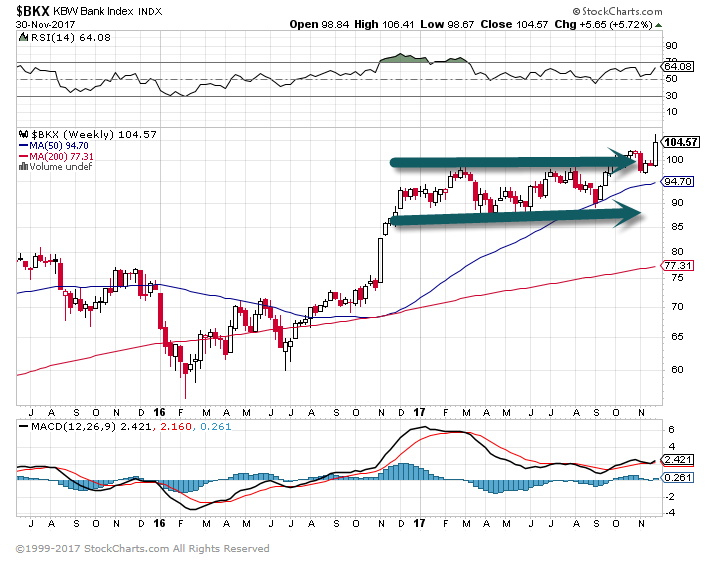Click the volume bars icon in legend
This screenshot has height=576, width=718.
click(x=23, y=166)
